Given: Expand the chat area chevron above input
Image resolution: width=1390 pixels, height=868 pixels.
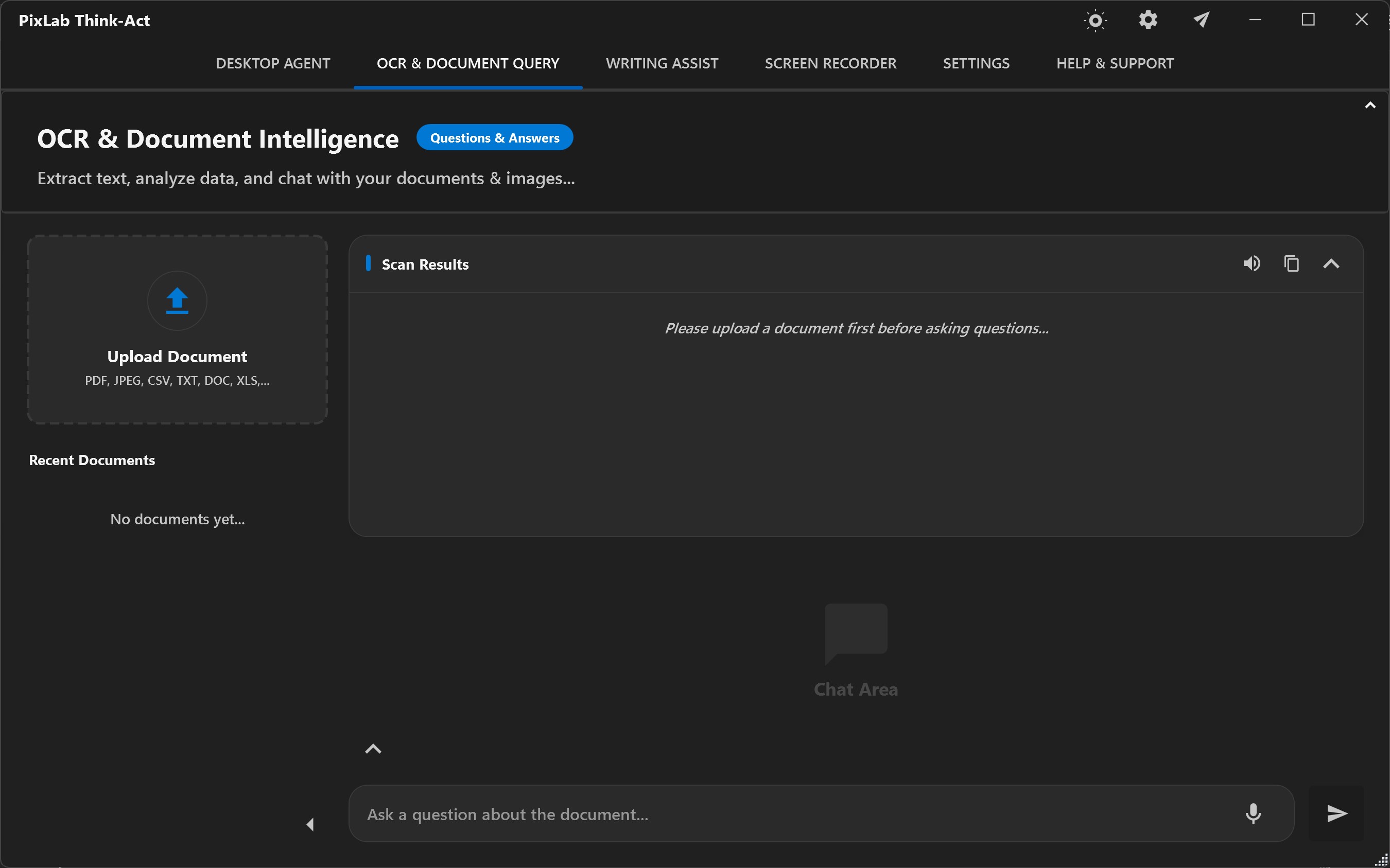Looking at the screenshot, I should pos(373,749).
